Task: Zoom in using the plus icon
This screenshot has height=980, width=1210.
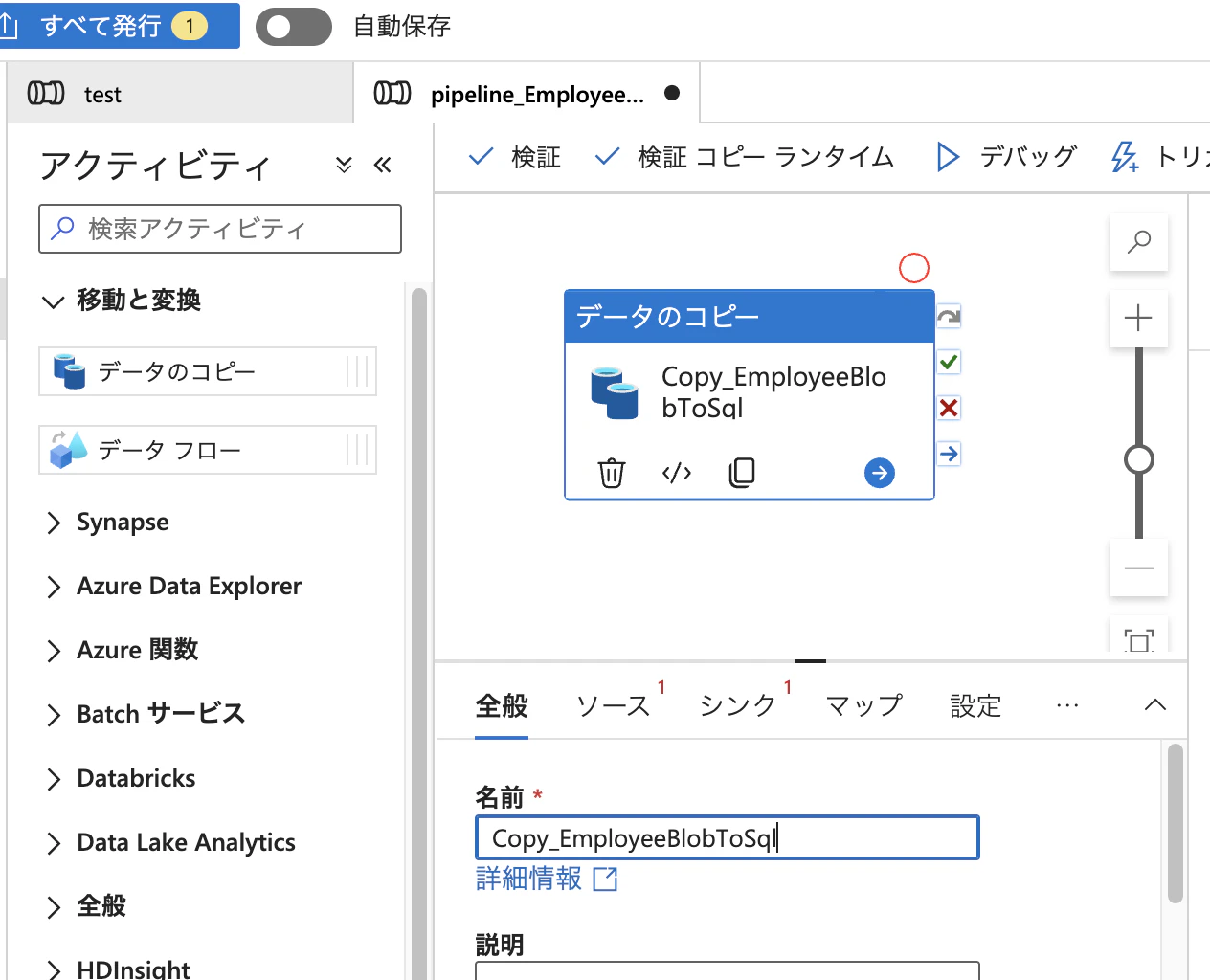Action: pos(1138,318)
